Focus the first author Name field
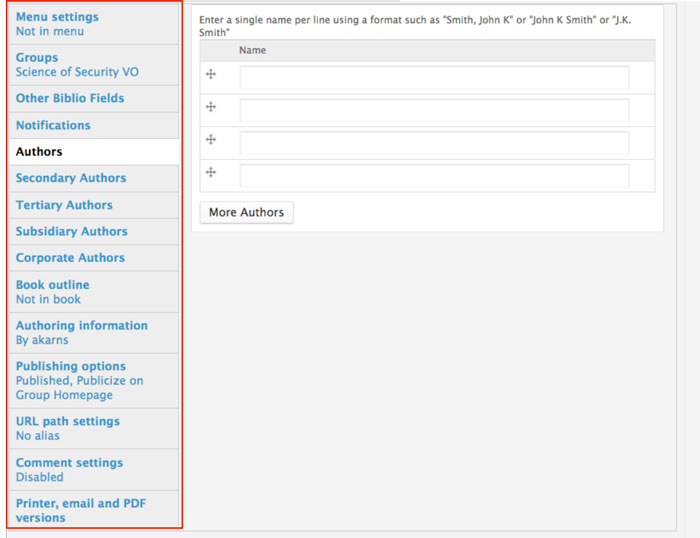 (x=434, y=78)
